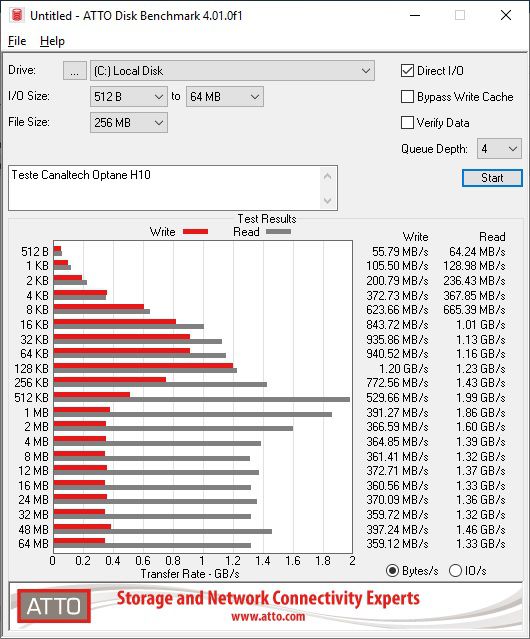Click the description box scroll up arrow
Viewport: 530px width, 639px height.
coord(328,177)
